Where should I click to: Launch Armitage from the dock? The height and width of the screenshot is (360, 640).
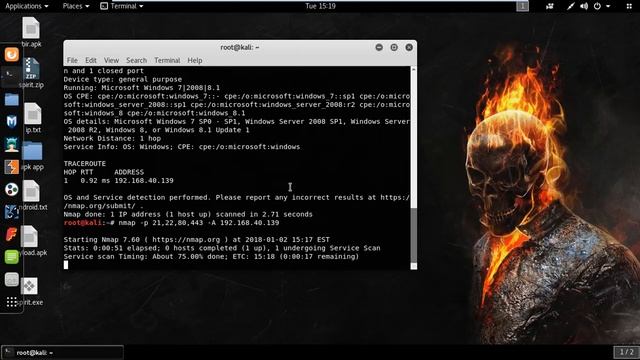pos(11,144)
